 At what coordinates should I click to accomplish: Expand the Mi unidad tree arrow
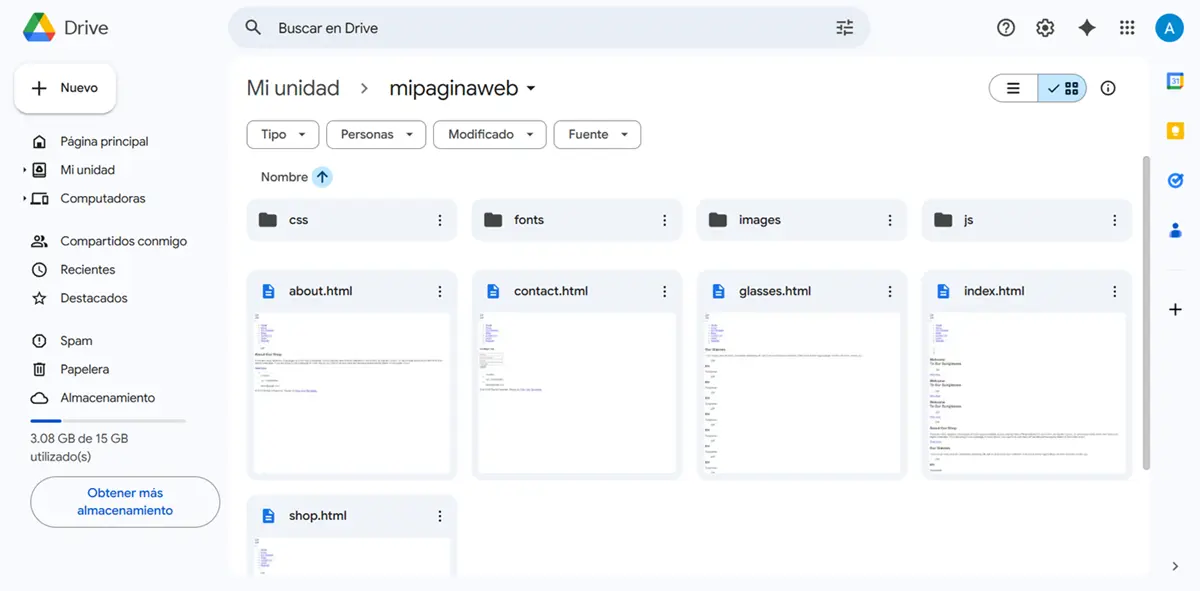[x=25, y=170]
